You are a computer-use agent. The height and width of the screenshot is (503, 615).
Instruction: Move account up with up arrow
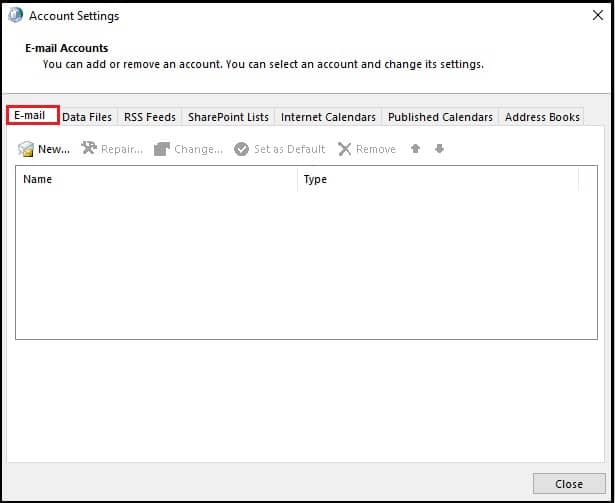[415, 149]
